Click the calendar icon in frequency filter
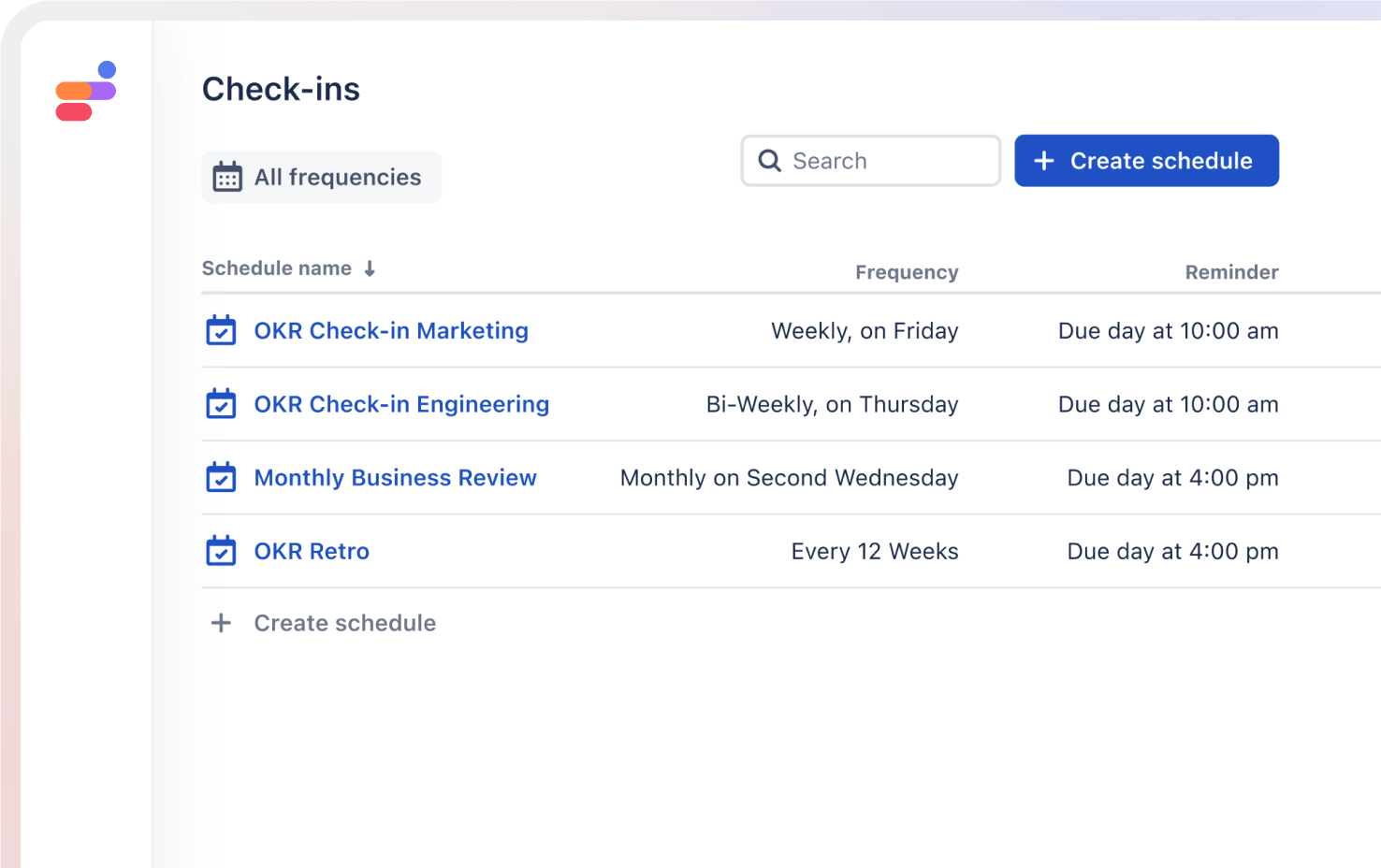This screenshot has height=868, width=1381. pyautogui.click(x=227, y=177)
